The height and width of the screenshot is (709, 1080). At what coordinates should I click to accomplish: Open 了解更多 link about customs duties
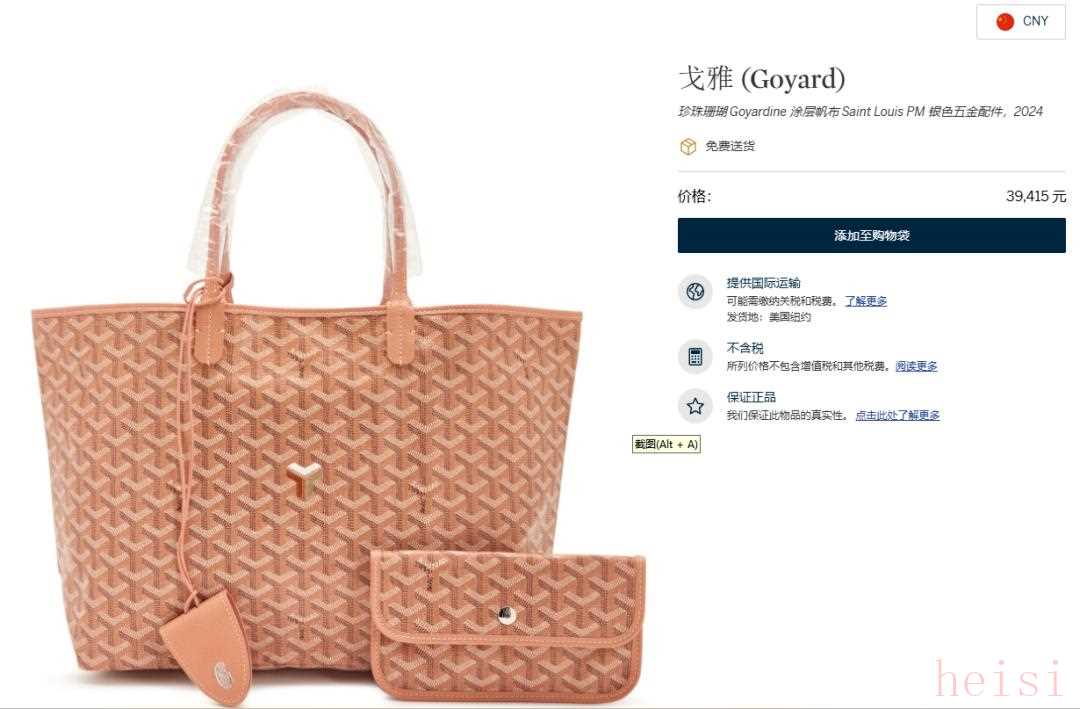point(866,301)
